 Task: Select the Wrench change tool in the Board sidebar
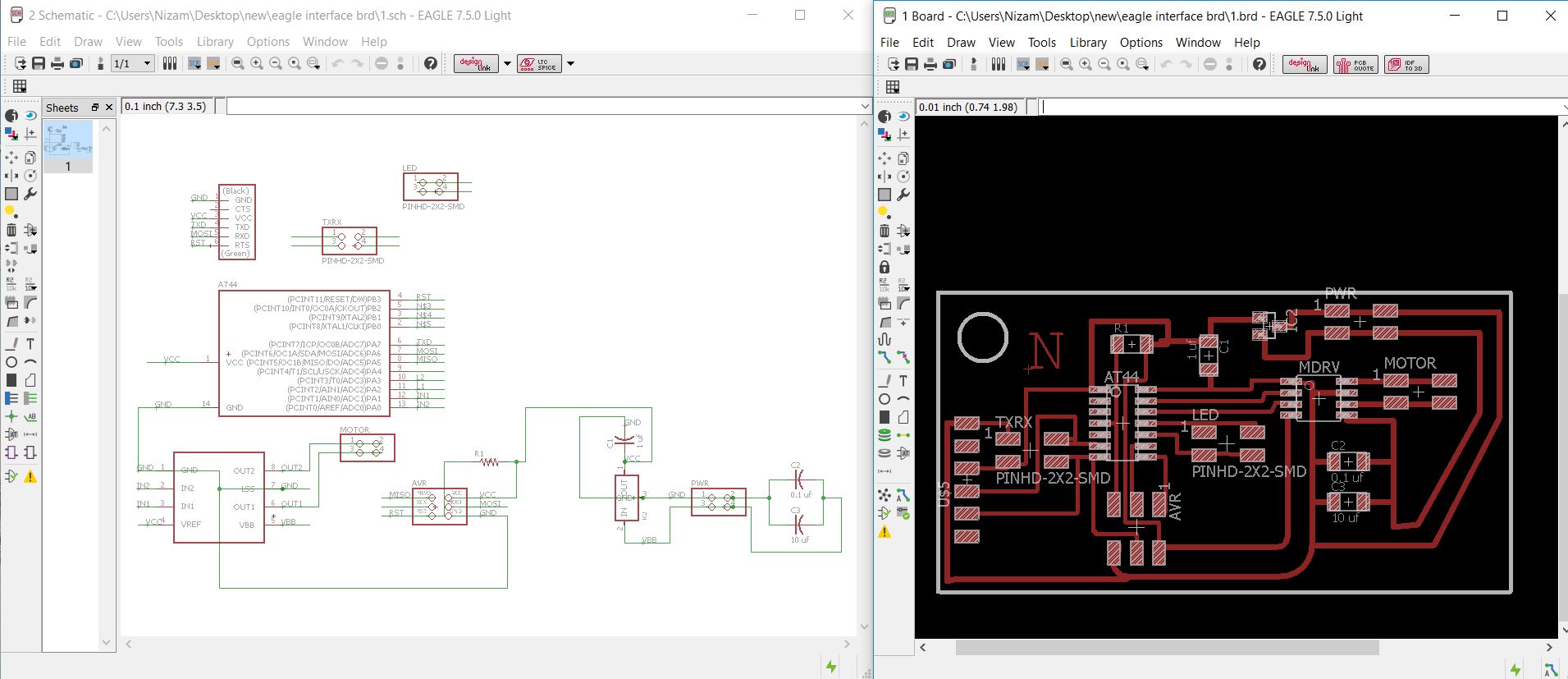click(x=903, y=195)
